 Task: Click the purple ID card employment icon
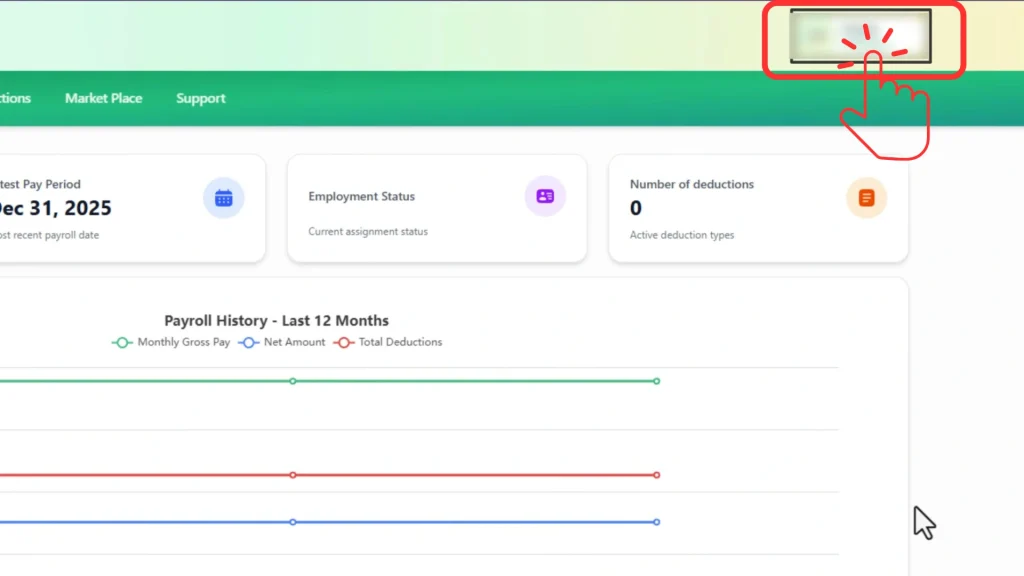pos(545,196)
